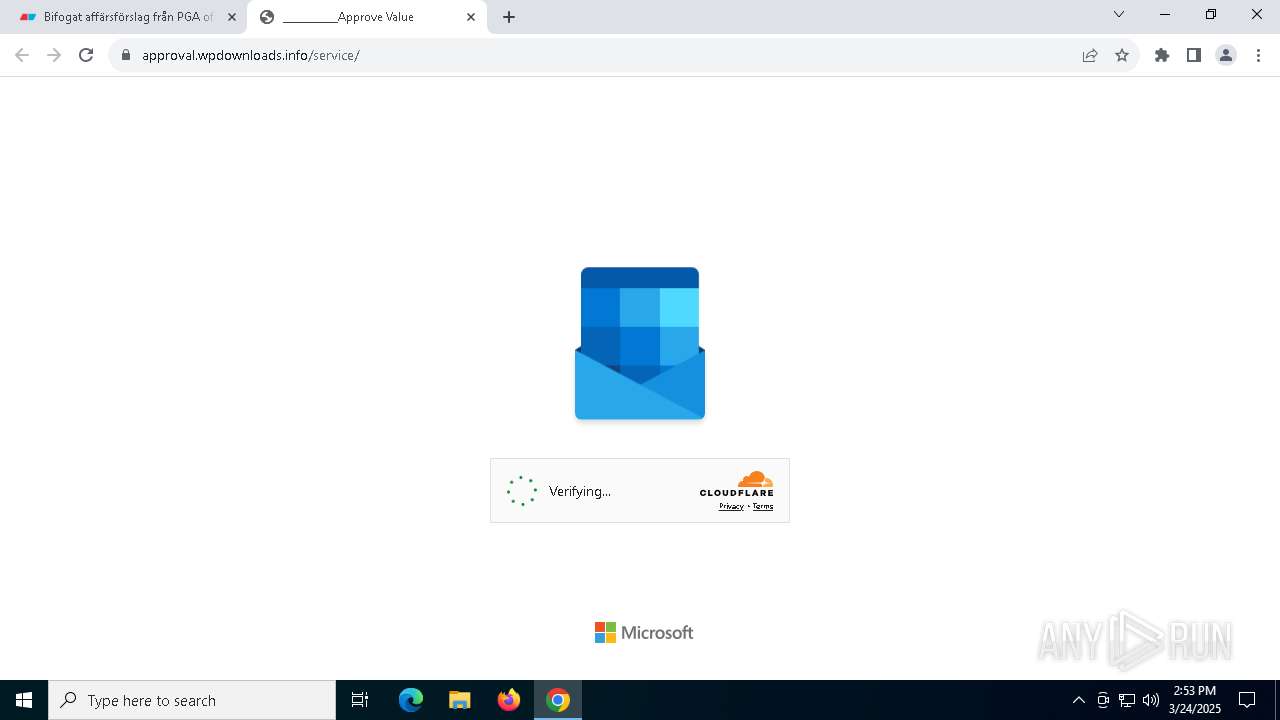Restore down the Chrome window
1280x720 pixels.
[1211, 14]
